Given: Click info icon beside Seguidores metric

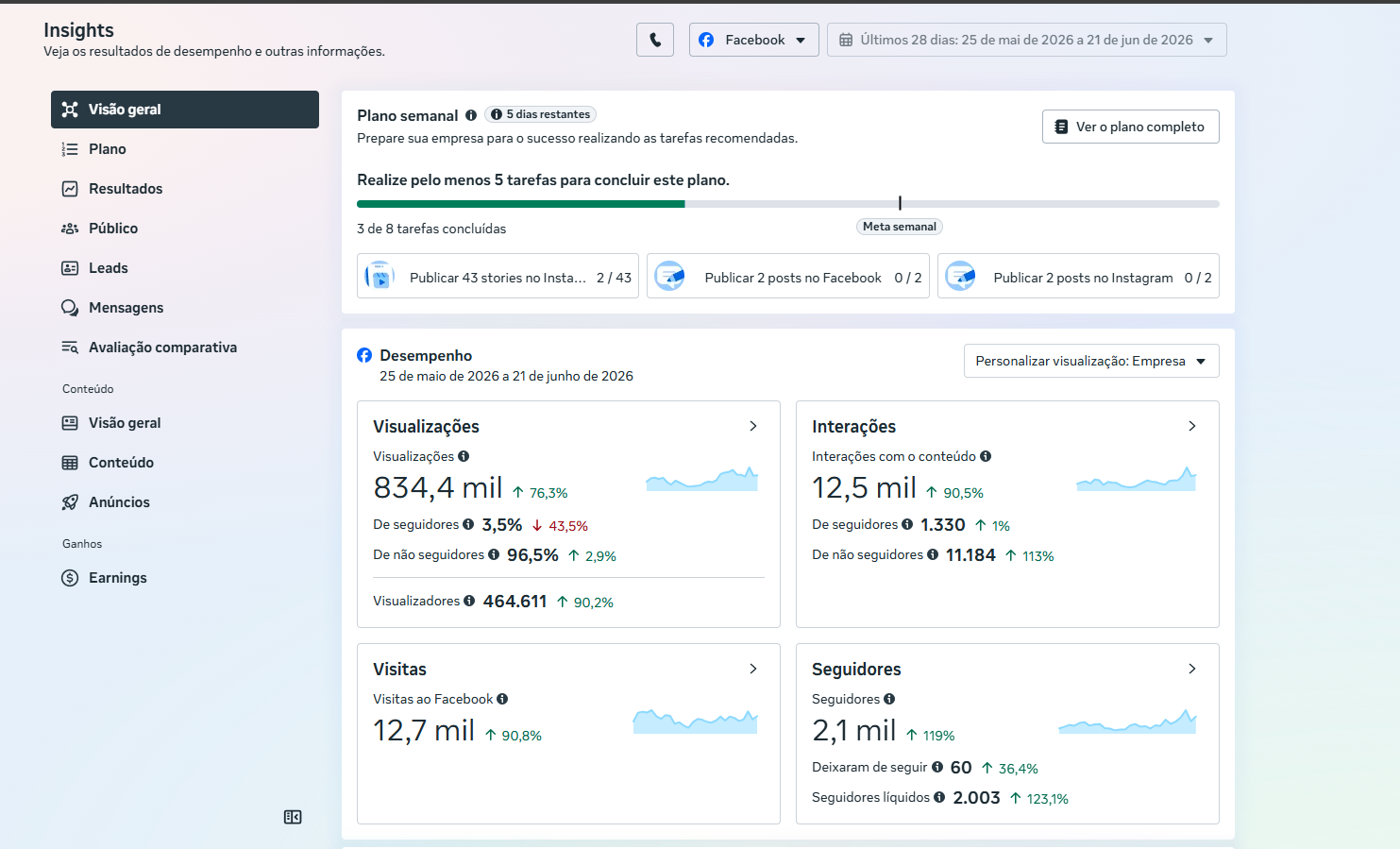Looking at the screenshot, I should (x=889, y=699).
